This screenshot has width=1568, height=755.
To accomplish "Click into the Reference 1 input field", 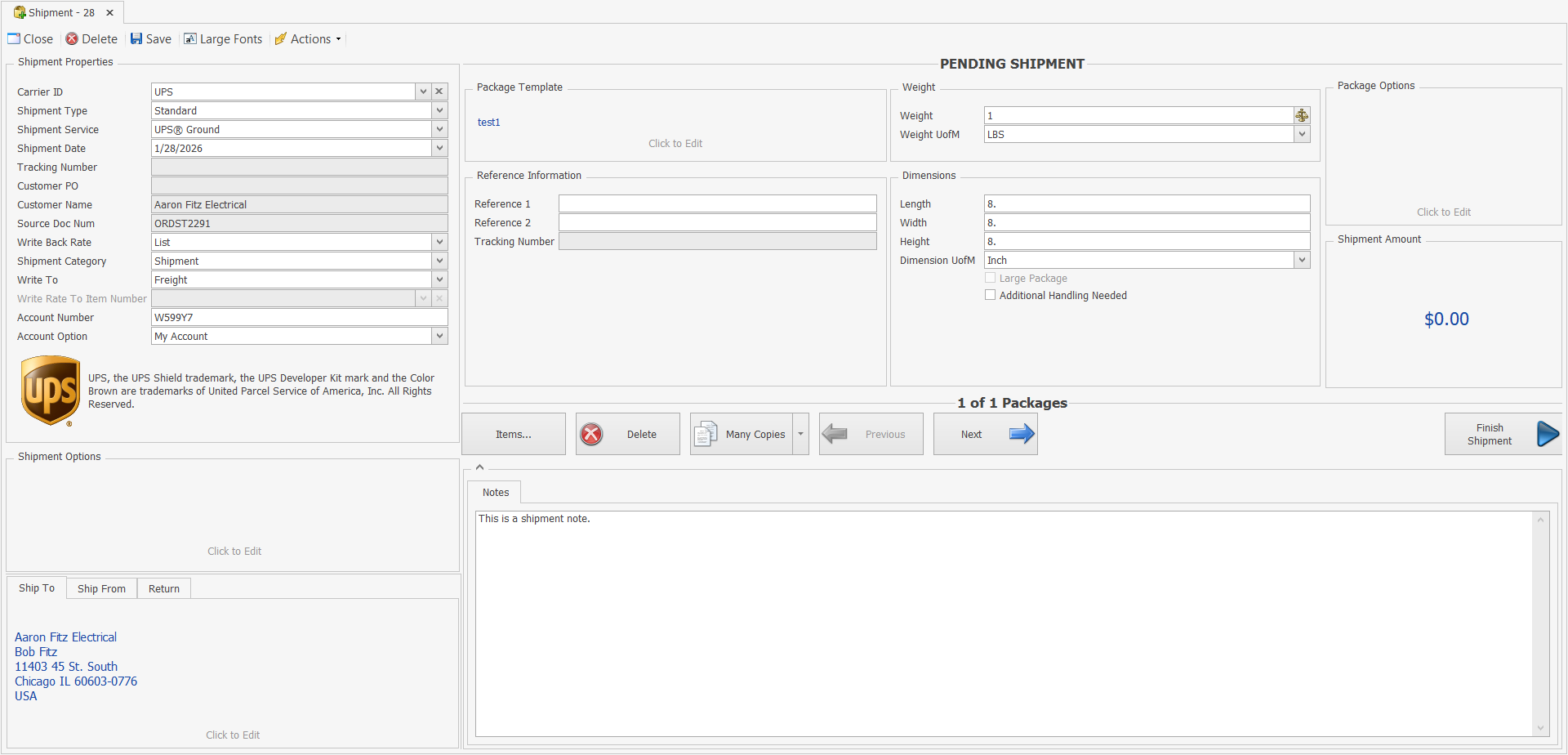I will point(717,204).
